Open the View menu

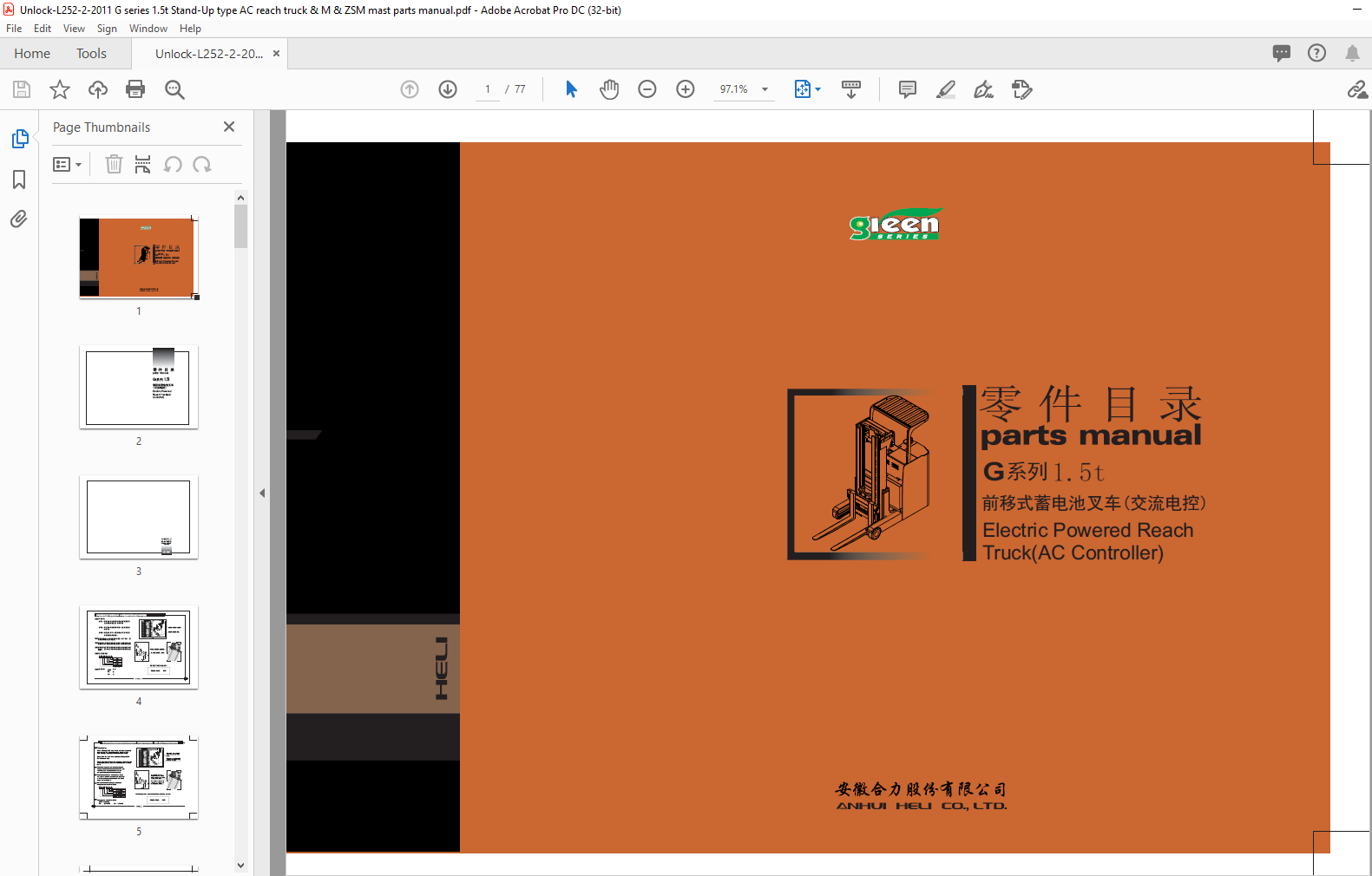74,29
